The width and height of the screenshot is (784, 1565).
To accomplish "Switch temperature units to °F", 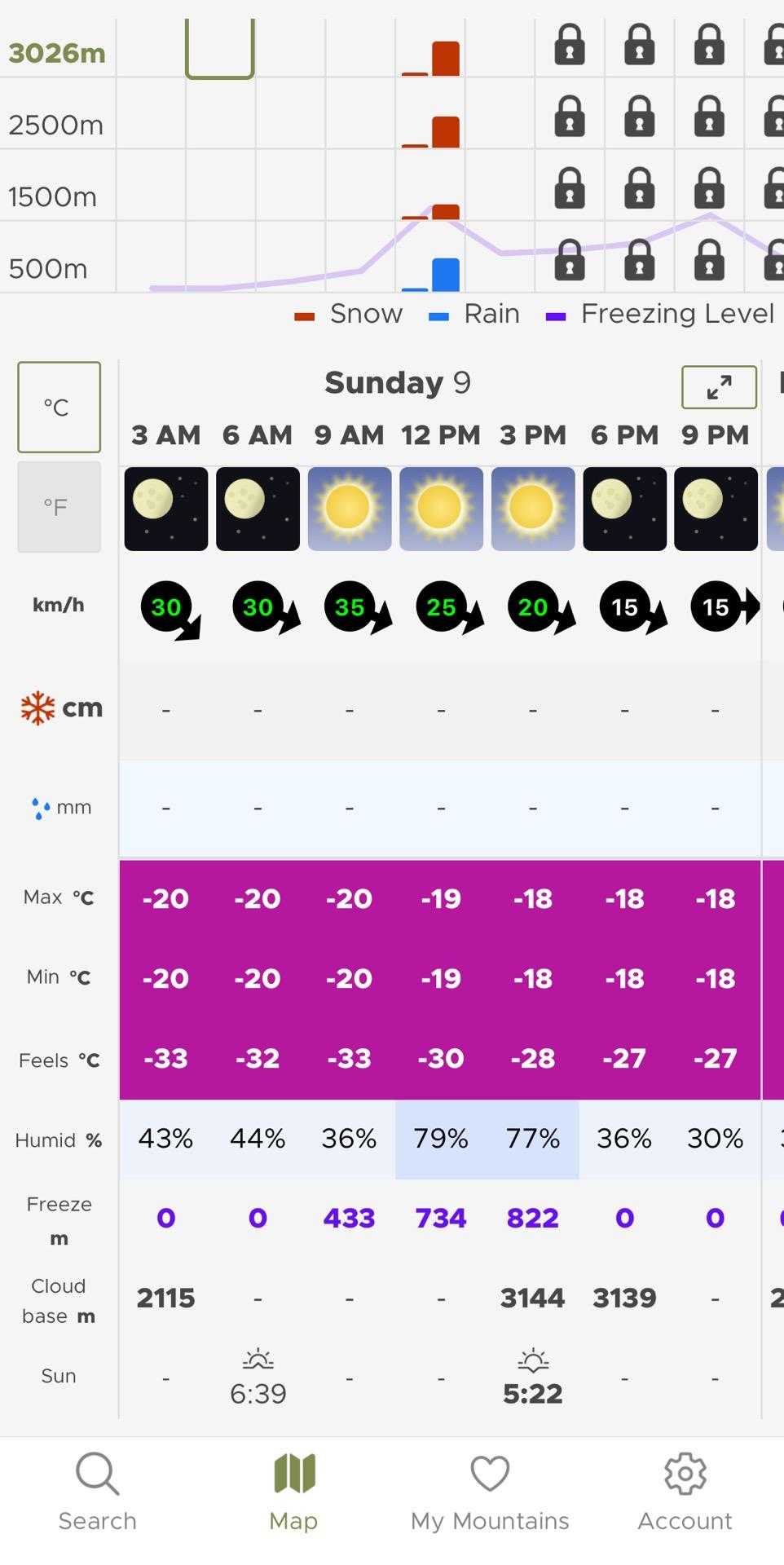I will 59,507.
